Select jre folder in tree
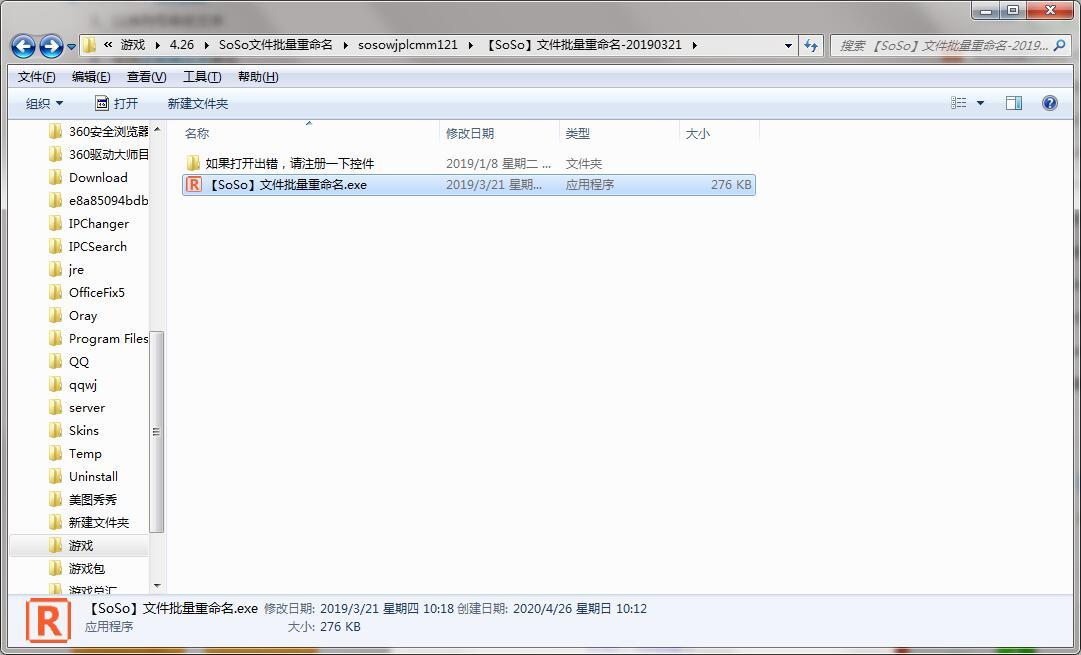The image size is (1081, 655). pos(66,270)
